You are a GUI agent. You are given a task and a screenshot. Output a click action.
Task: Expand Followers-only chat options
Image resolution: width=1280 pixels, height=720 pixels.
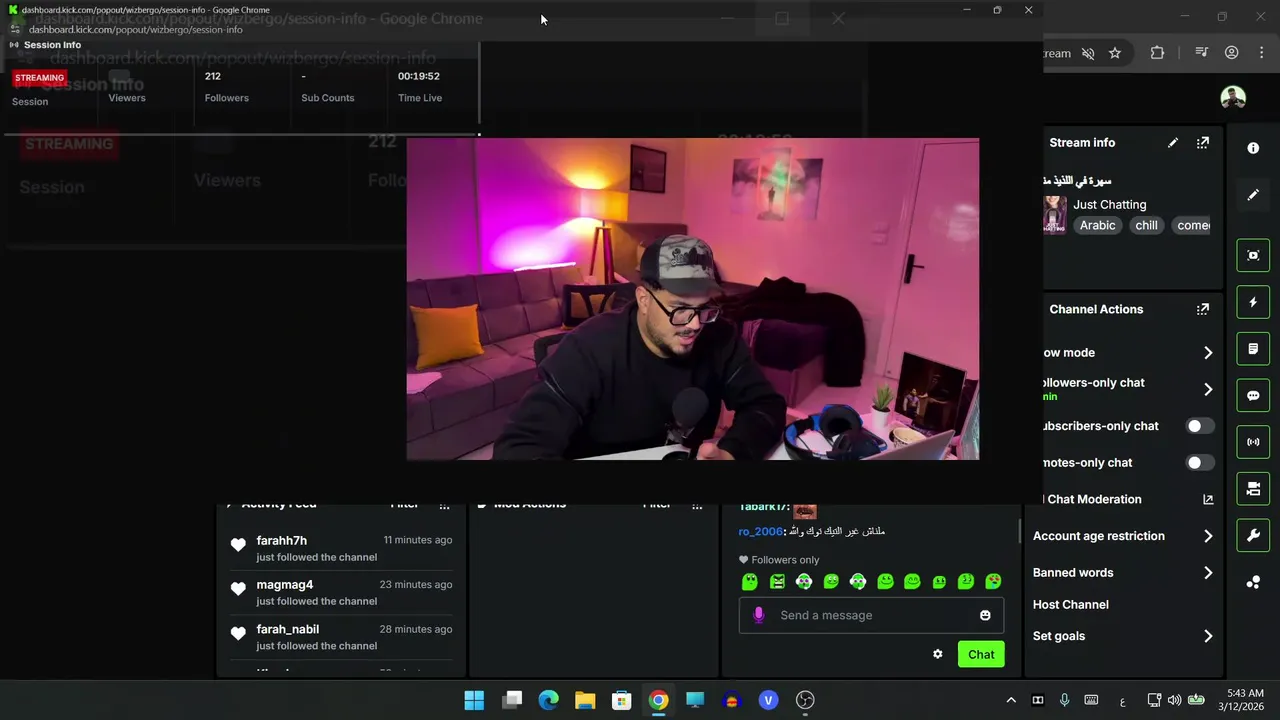pyautogui.click(x=1208, y=389)
